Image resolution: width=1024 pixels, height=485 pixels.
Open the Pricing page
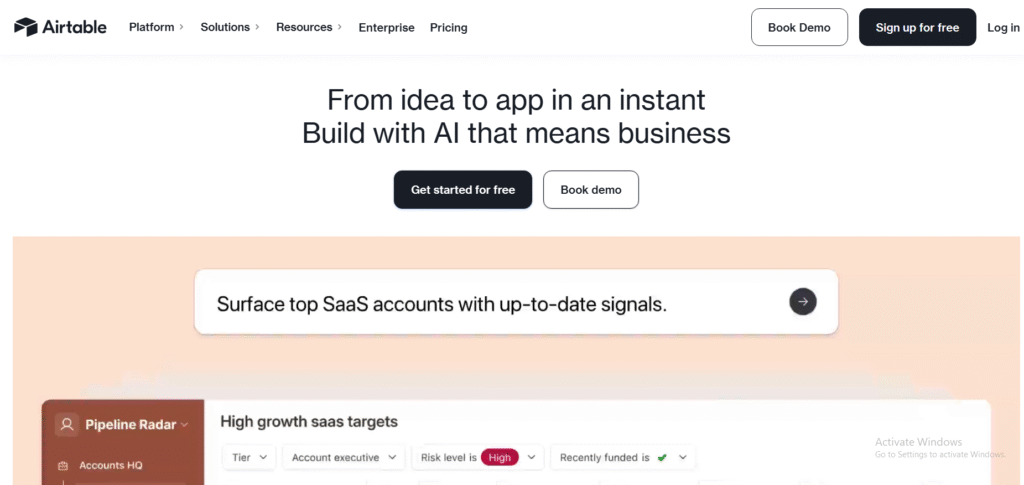[448, 28]
